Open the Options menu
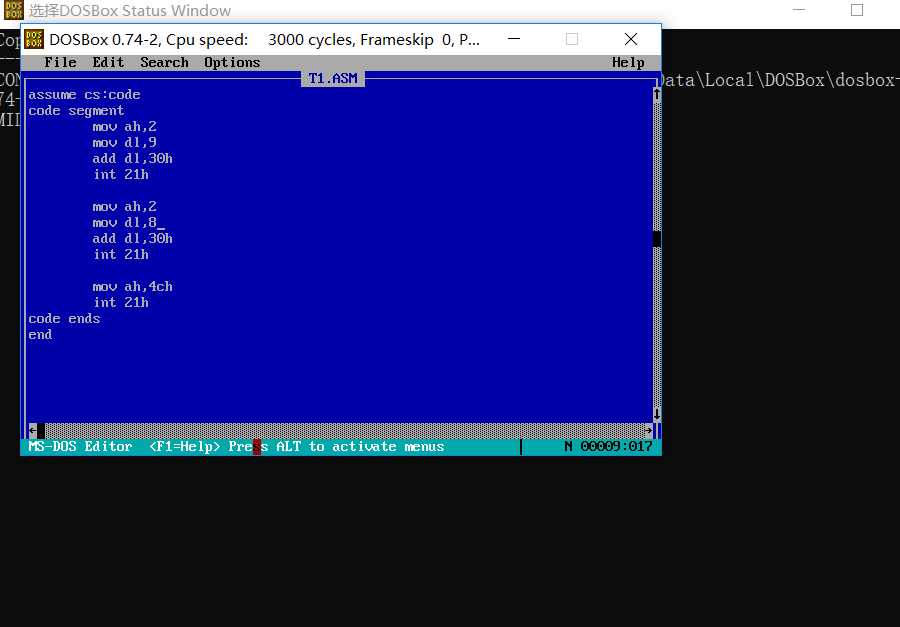Viewport: 900px width, 627px height. (232, 62)
